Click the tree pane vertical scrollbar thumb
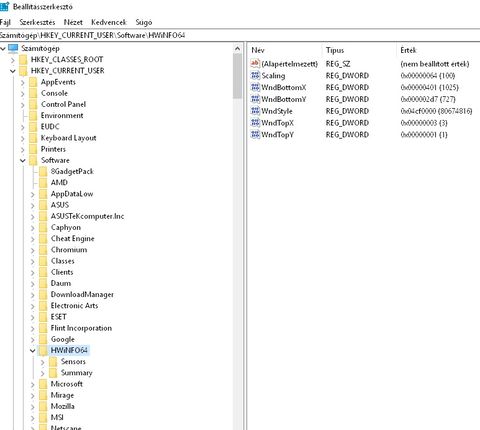 tap(237, 76)
